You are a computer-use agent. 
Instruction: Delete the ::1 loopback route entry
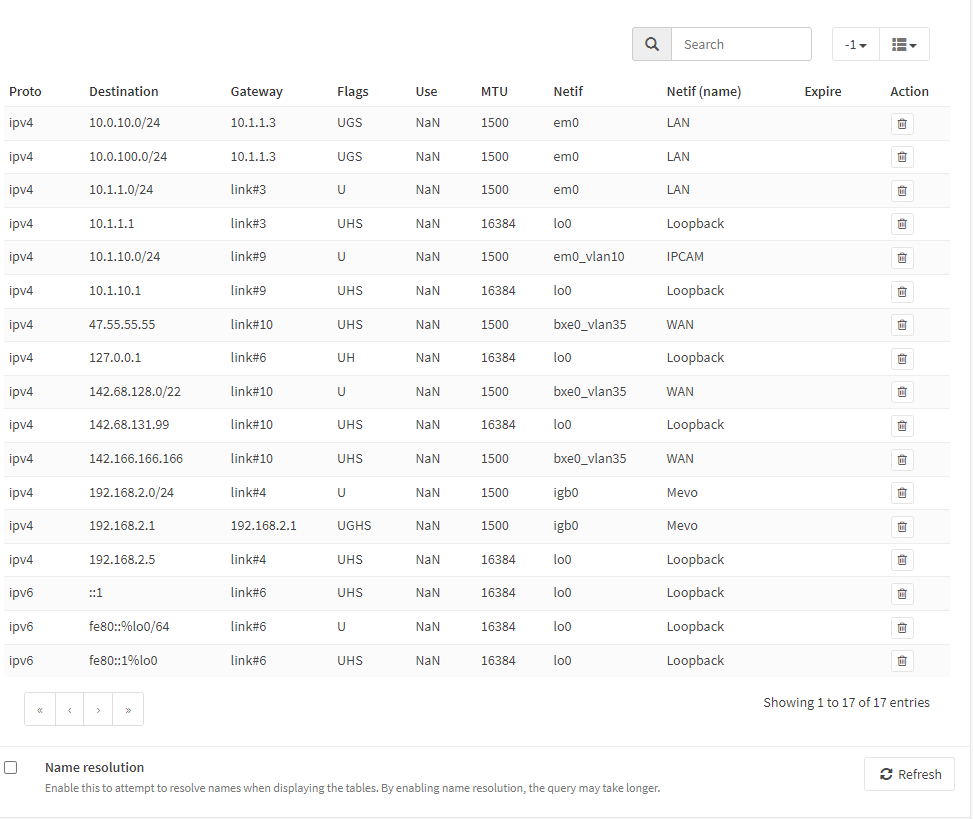901,593
